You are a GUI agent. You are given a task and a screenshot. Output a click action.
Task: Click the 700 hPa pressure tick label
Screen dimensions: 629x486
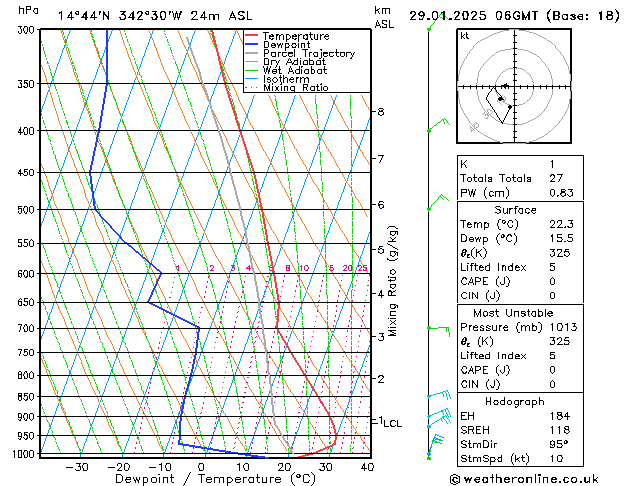[26, 328]
